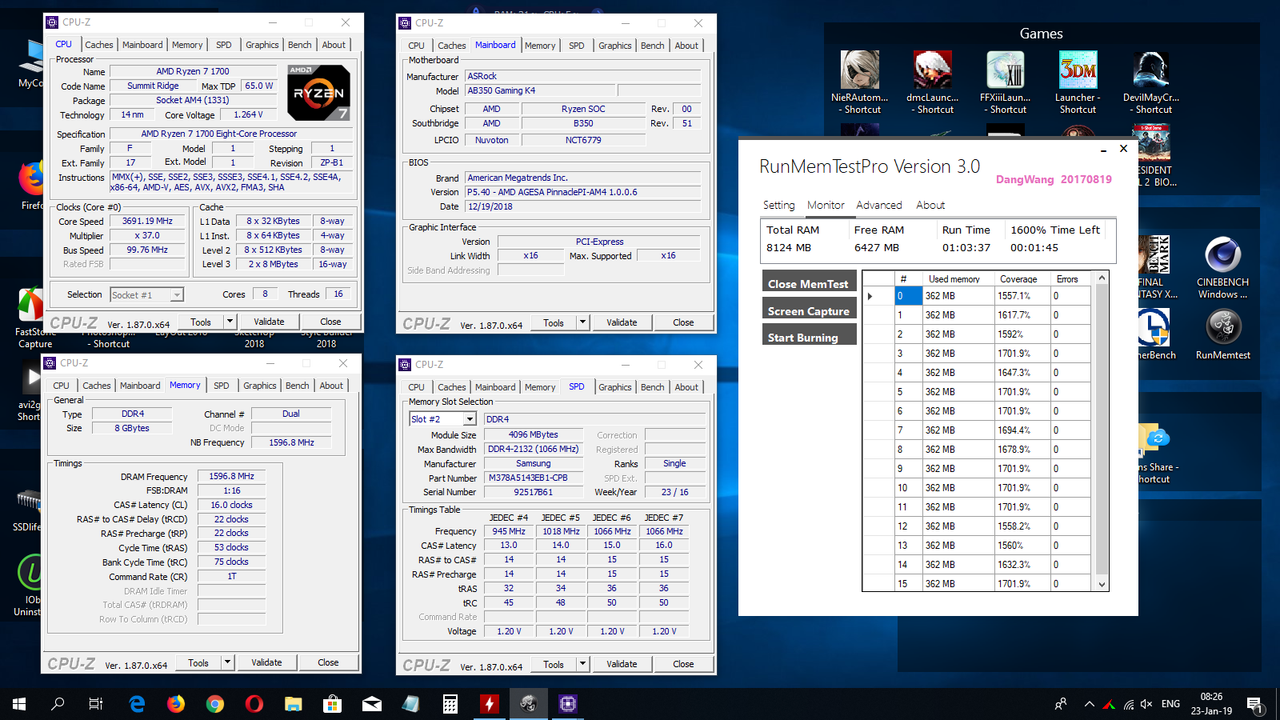Click Validate in Memory CPU-Z window
The height and width of the screenshot is (720, 1280).
[266, 662]
